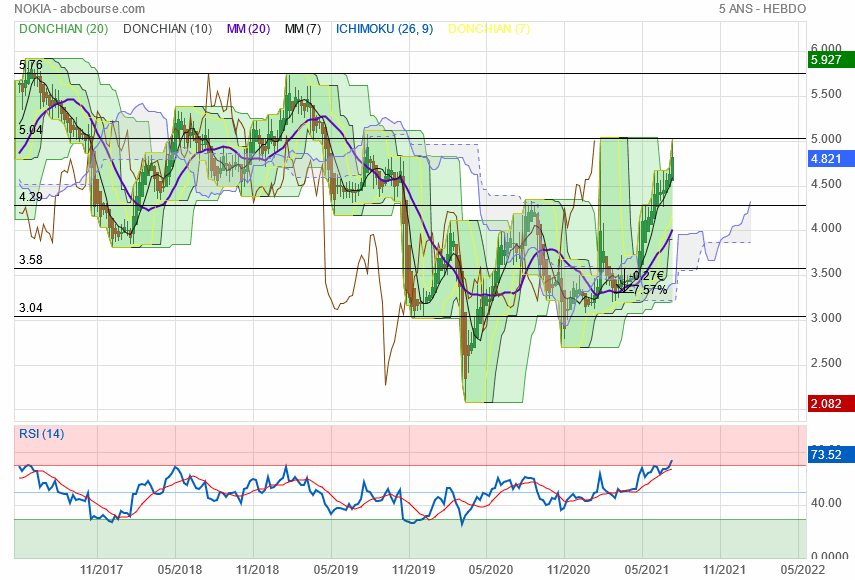Viewport: 855px width, 580px height.
Task: Click the 05/2022 date axis label
Action: 802,570
